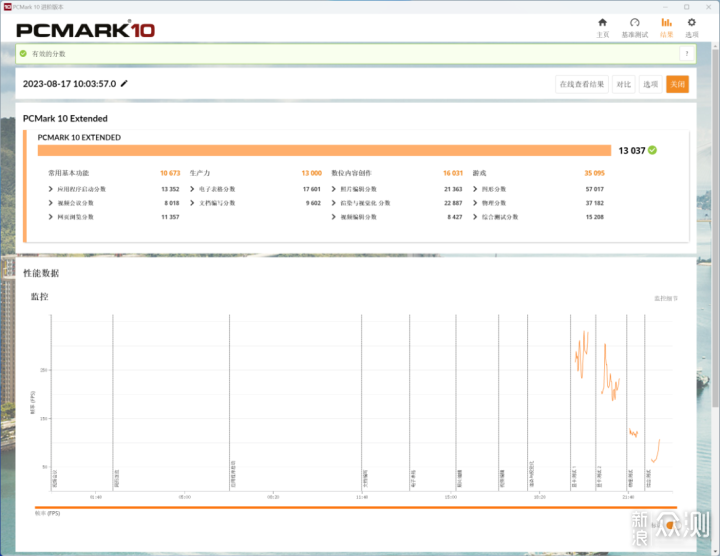Click the score value 13 352

click(170, 189)
